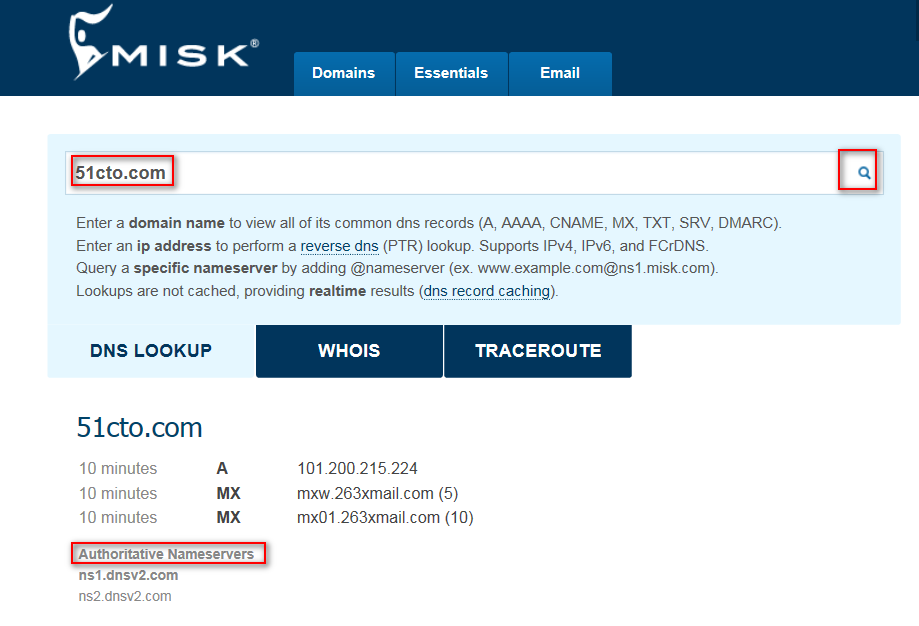Follow the reverse dns link
This screenshot has width=919, height=626.
coord(339,246)
